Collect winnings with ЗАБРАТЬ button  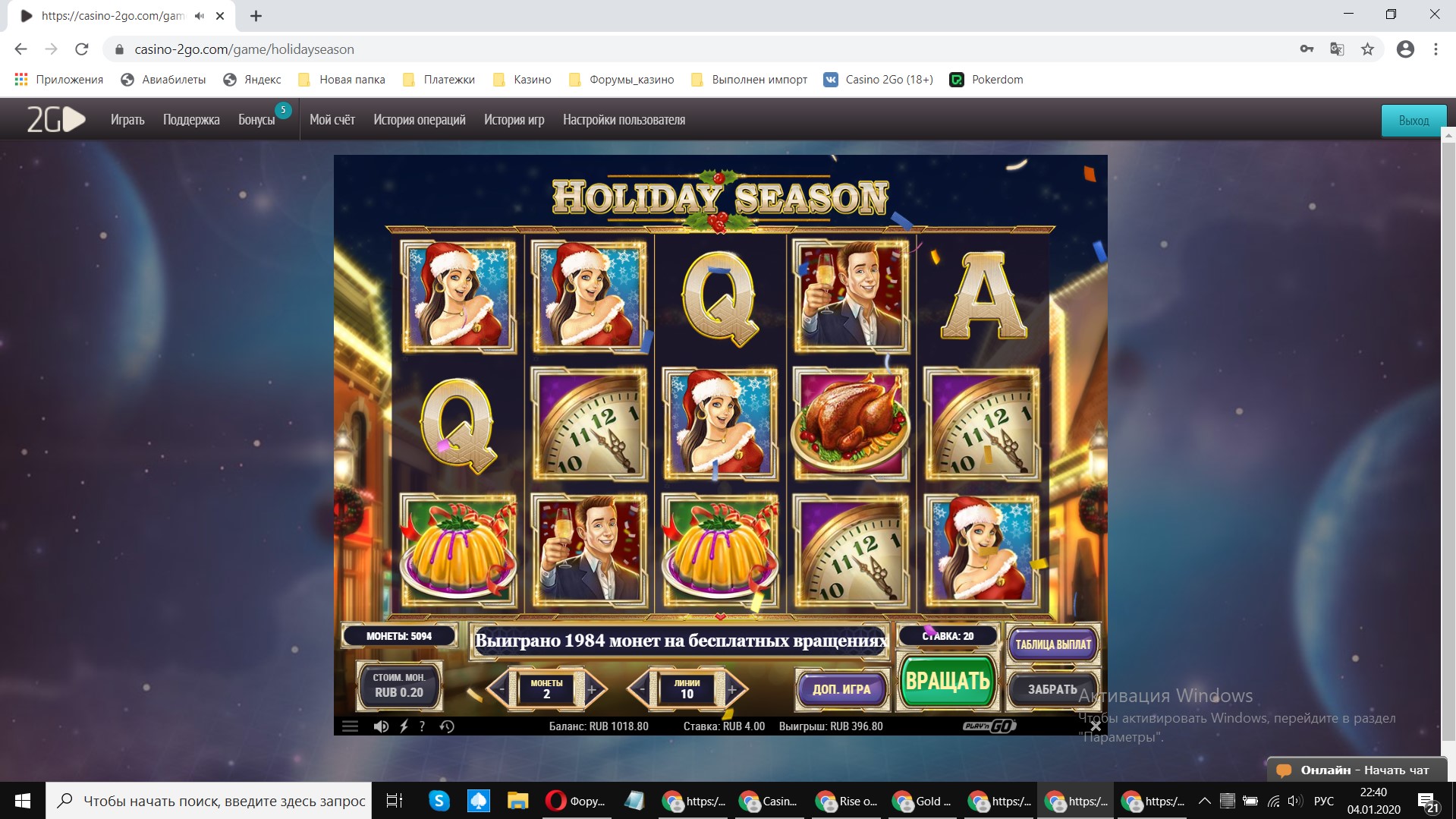click(x=1052, y=689)
